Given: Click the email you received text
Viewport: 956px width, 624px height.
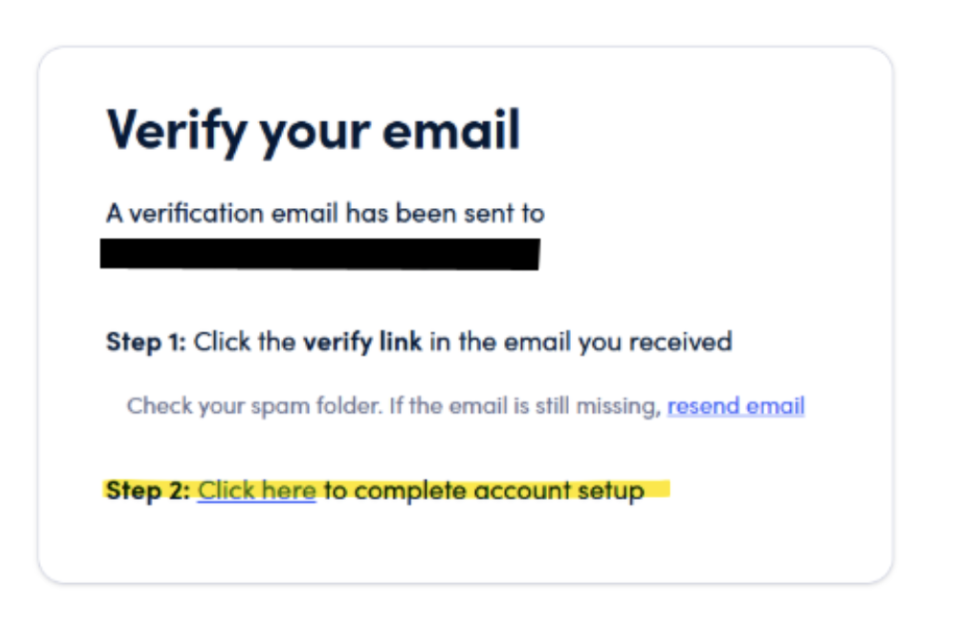Looking at the screenshot, I should tap(580, 342).
